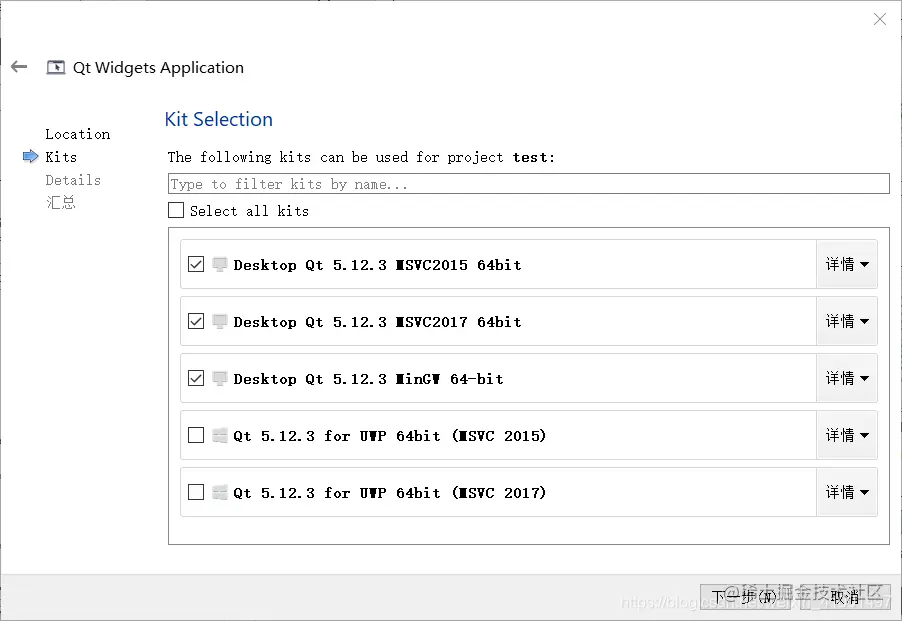
Task: Click the Qt Widgets Application wizard icon
Action: [56, 68]
